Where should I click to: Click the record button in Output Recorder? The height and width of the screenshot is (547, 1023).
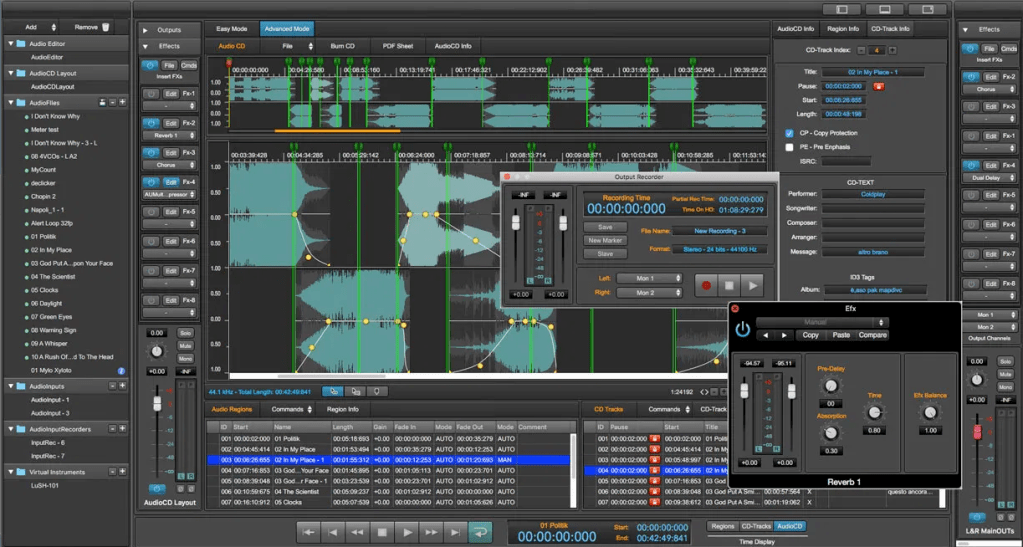tap(706, 286)
